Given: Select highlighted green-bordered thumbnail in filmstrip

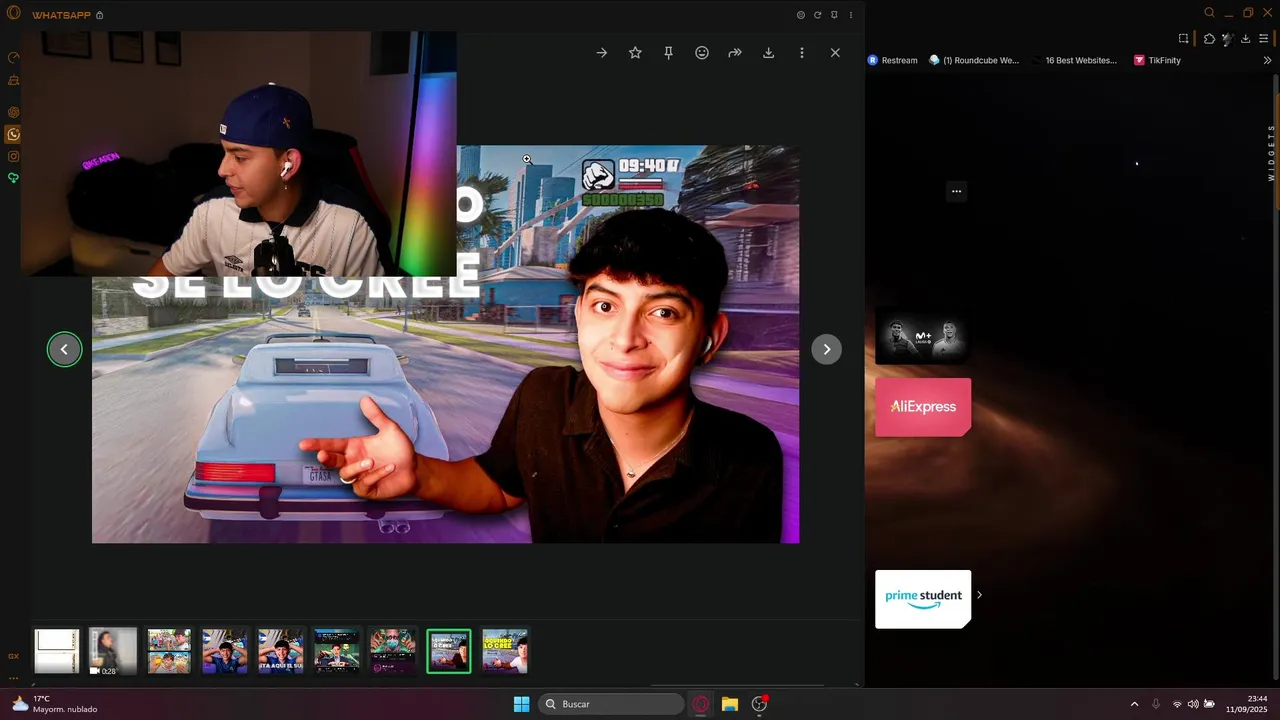Looking at the screenshot, I should click(449, 651).
